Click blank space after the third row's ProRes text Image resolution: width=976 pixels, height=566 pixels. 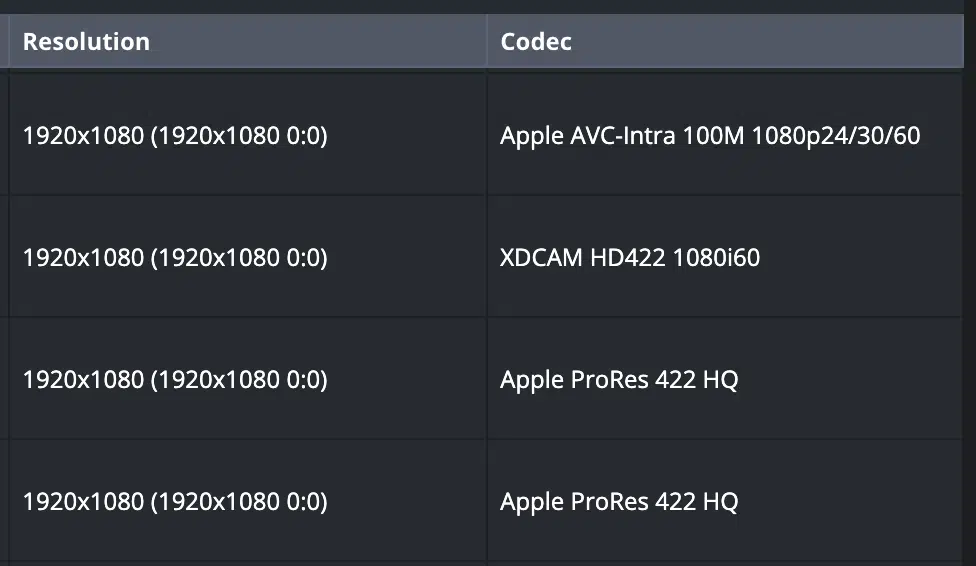click(x=850, y=380)
